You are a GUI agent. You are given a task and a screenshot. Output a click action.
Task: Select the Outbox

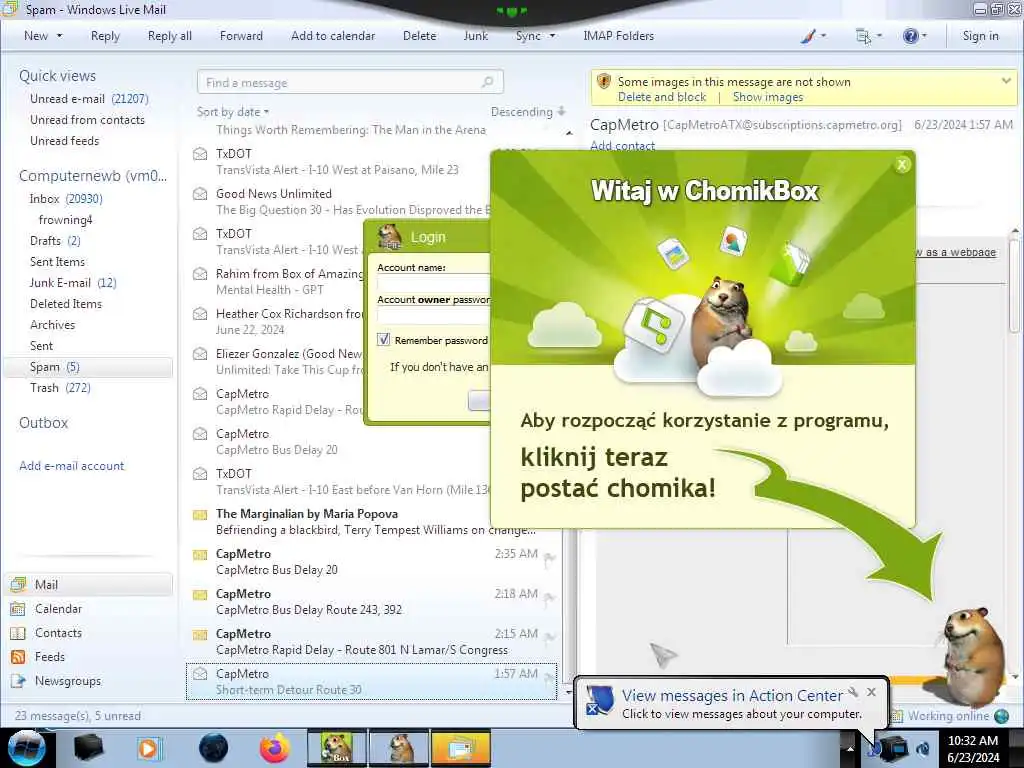(x=44, y=423)
